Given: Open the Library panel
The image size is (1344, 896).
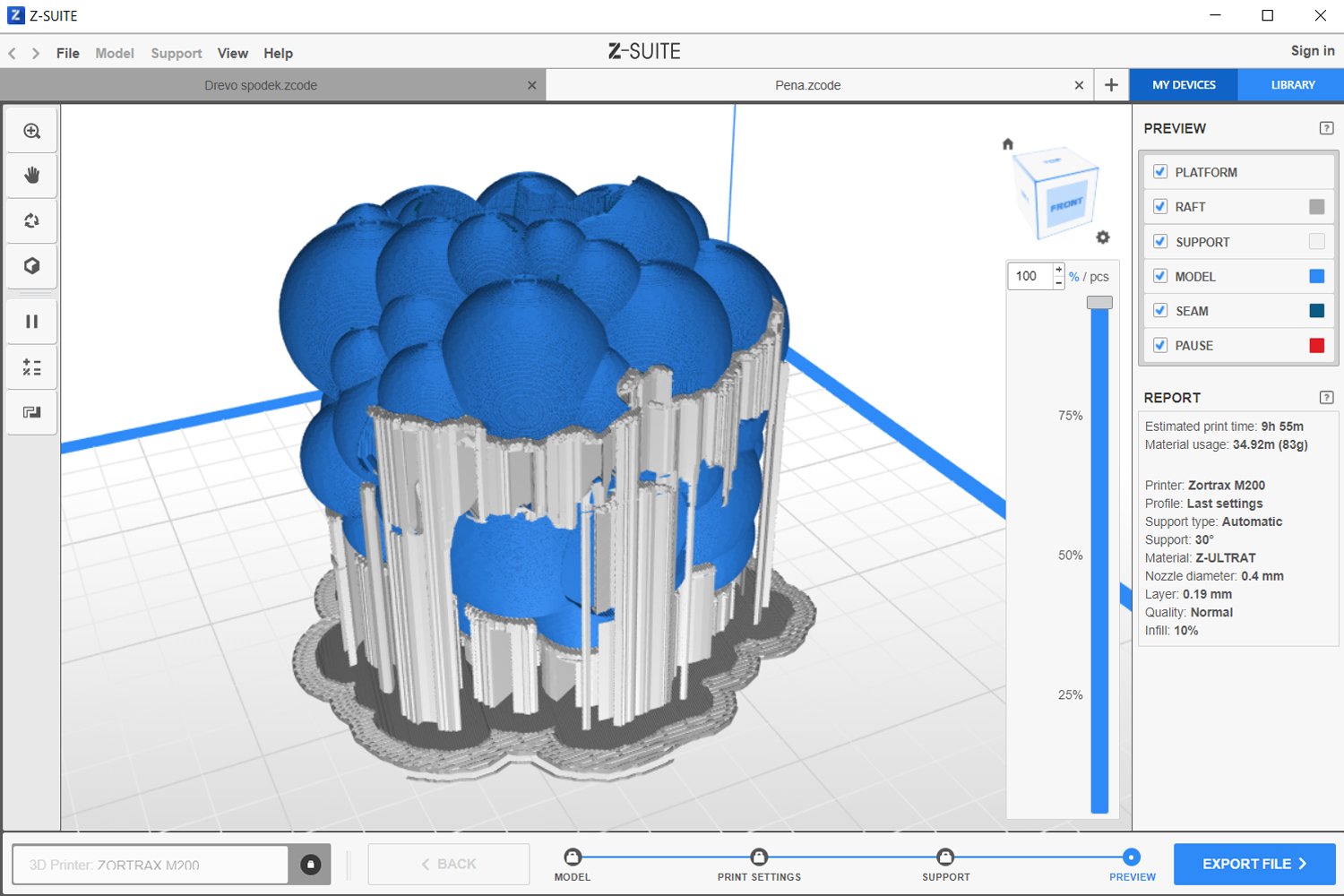Looking at the screenshot, I should (1292, 85).
